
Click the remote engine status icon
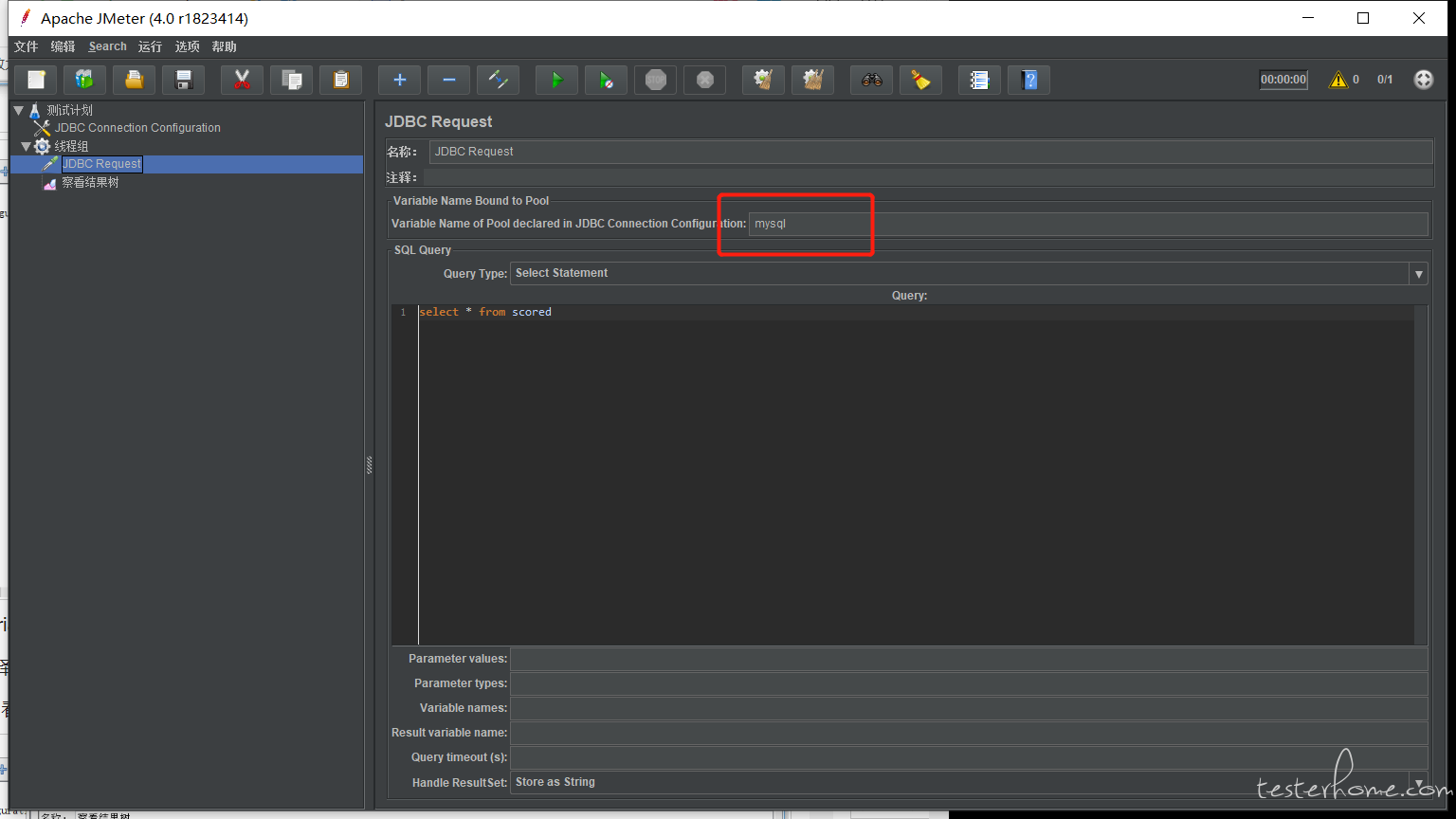click(1423, 80)
